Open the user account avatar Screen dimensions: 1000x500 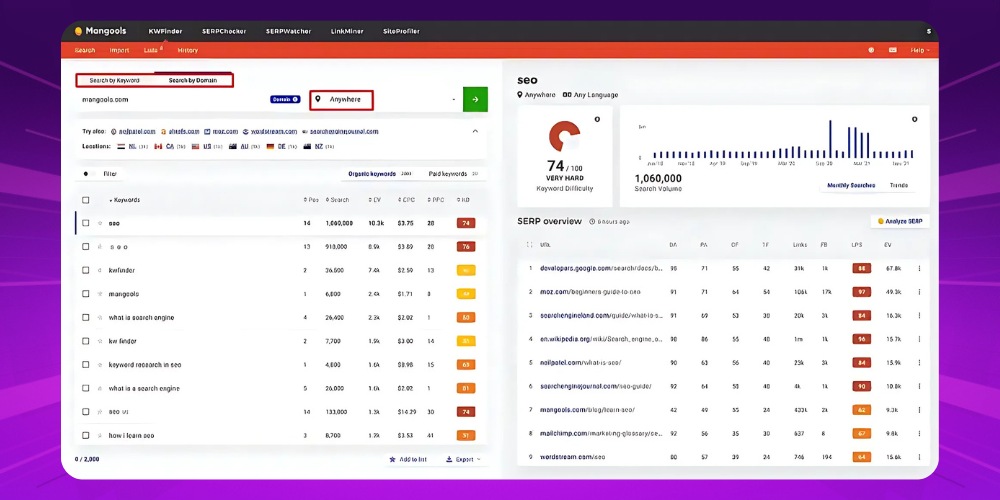[x=929, y=31]
